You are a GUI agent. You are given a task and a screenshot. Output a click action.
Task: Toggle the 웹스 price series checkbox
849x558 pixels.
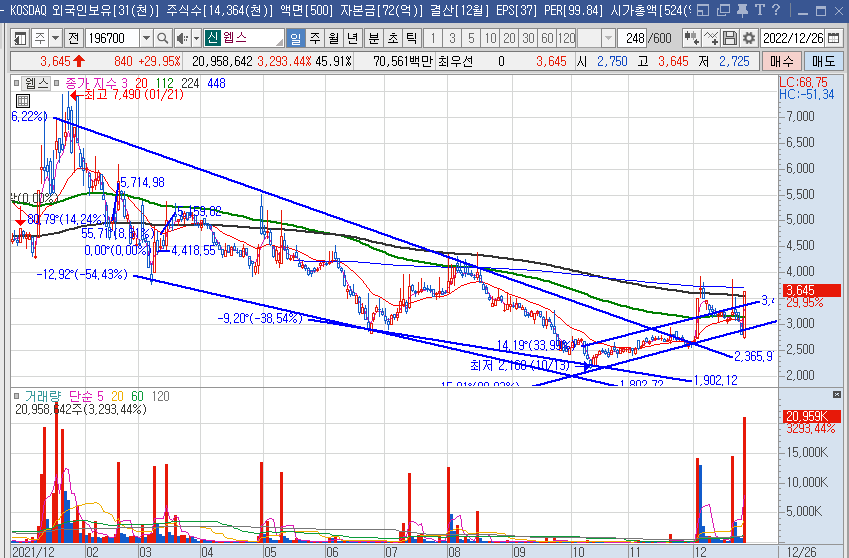17,83
